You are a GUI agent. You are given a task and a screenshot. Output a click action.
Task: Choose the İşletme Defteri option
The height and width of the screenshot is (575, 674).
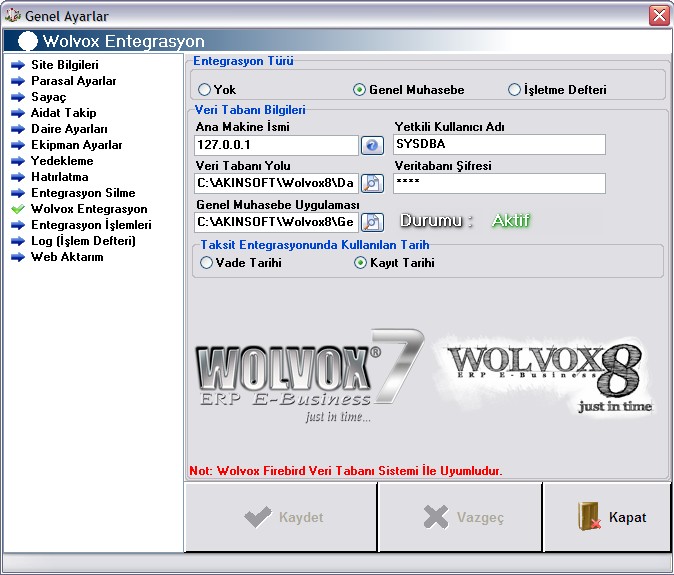pyautogui.click(x=557, y=90)
